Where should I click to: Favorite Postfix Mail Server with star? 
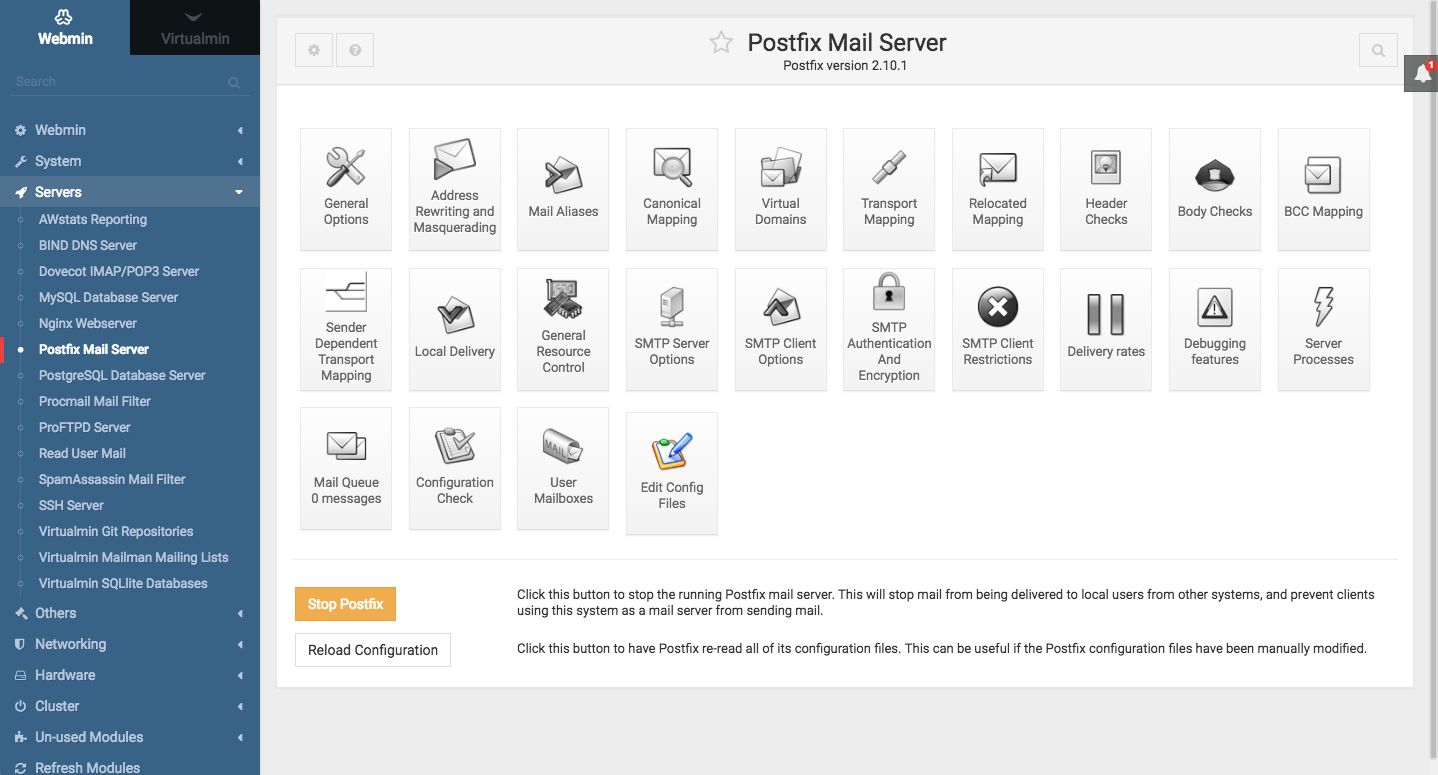pos(721,42)
